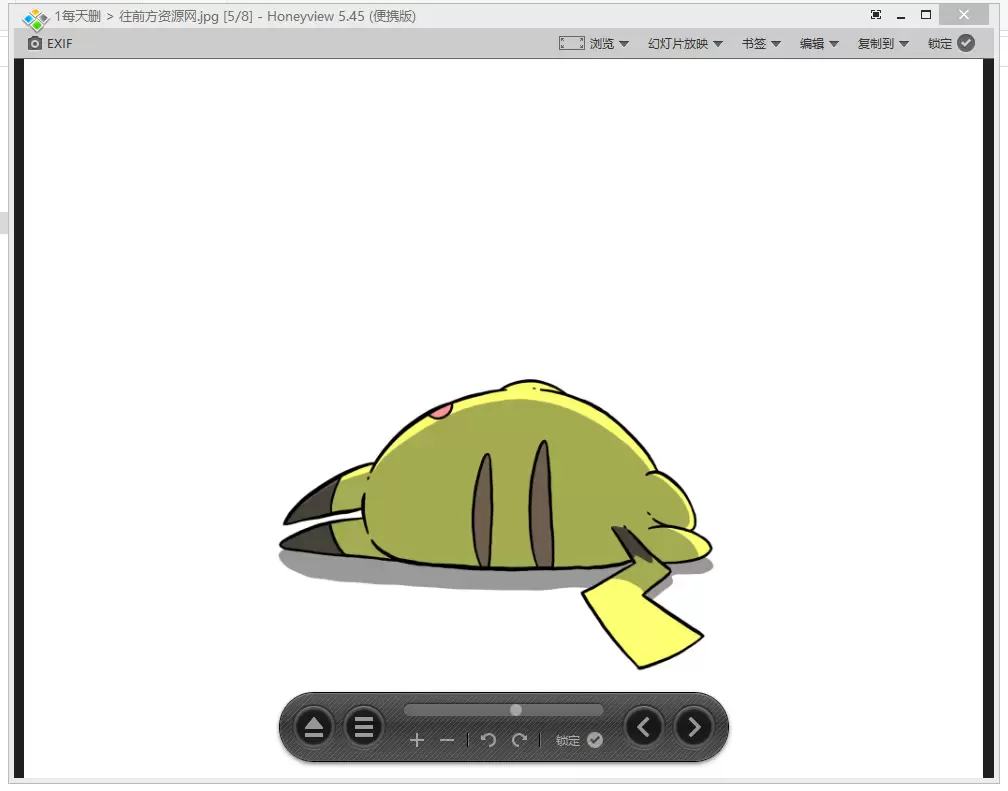The image size is (1008, 791).
Task: Open the 编辑 edit menu
Action: 819,43
